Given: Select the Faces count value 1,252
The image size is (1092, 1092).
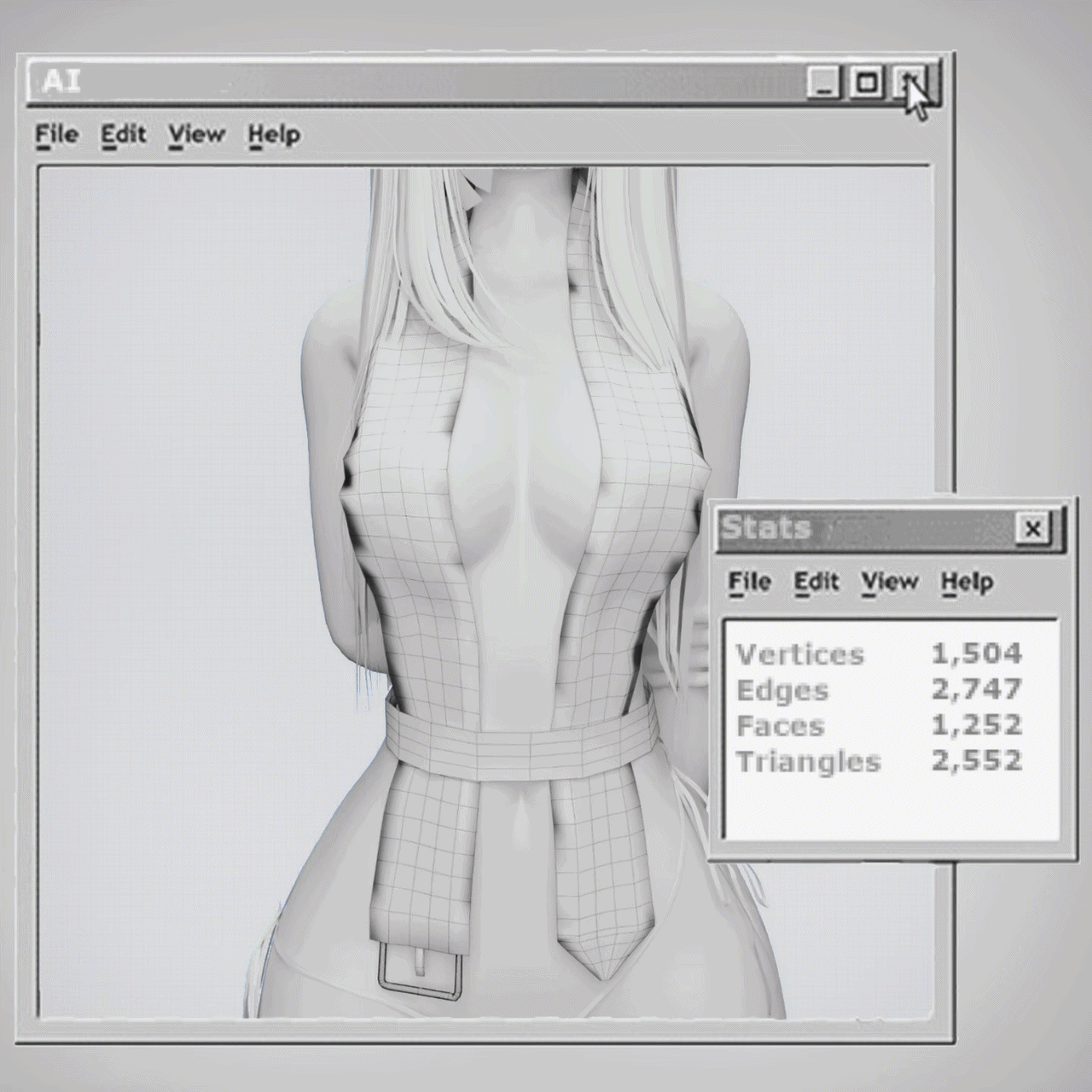Looking at the screenshot, I should pyautogui.click(x=976, y=725).
